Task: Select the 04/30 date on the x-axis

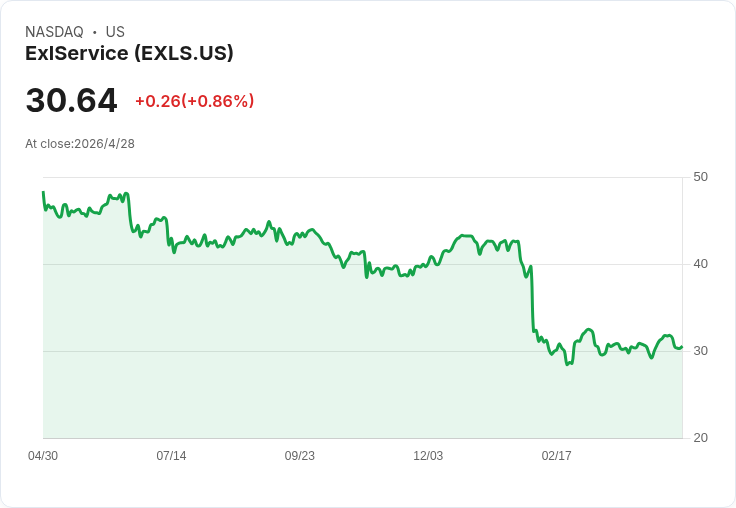Action: tap(43, 456)
